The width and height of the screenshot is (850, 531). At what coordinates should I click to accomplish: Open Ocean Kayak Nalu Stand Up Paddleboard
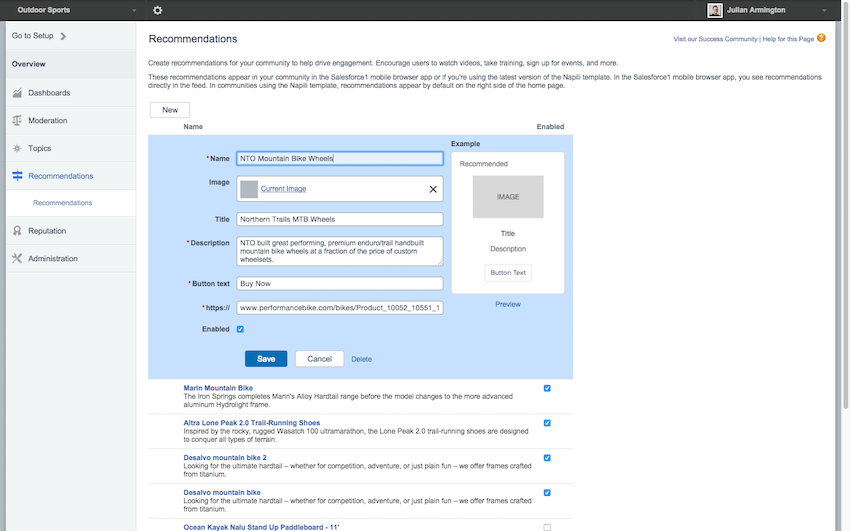(261, 527)
